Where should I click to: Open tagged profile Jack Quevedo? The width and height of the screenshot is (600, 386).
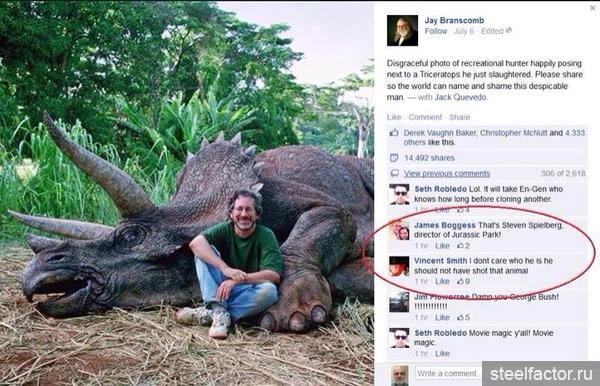click(460, 97)
